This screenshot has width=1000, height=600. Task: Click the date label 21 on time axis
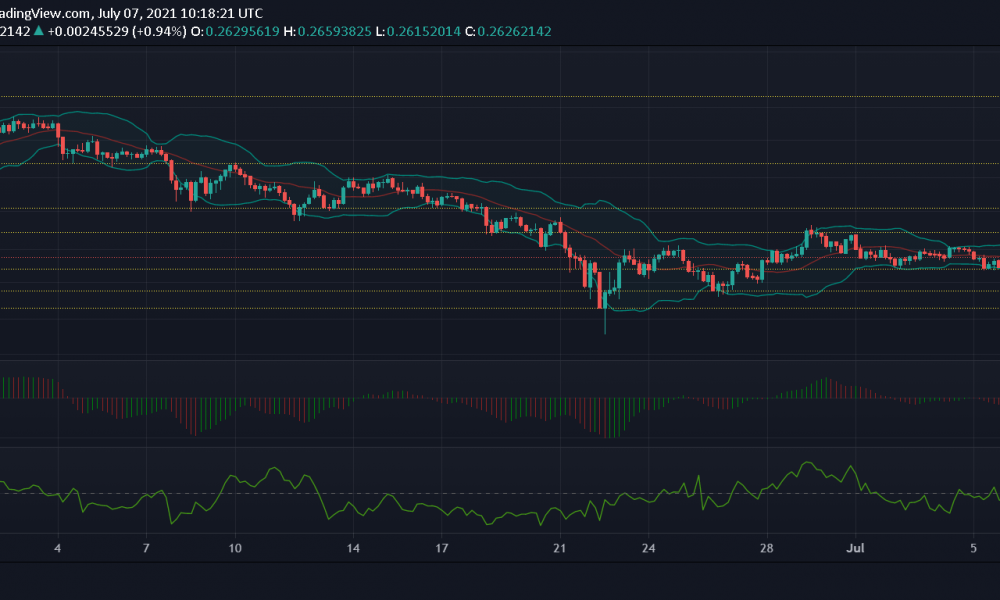click(x=559, y=548)
